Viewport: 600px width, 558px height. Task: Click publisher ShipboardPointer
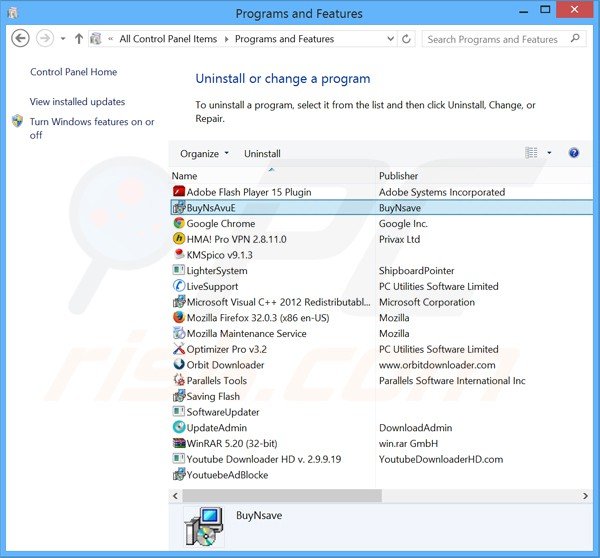[416, 271]
